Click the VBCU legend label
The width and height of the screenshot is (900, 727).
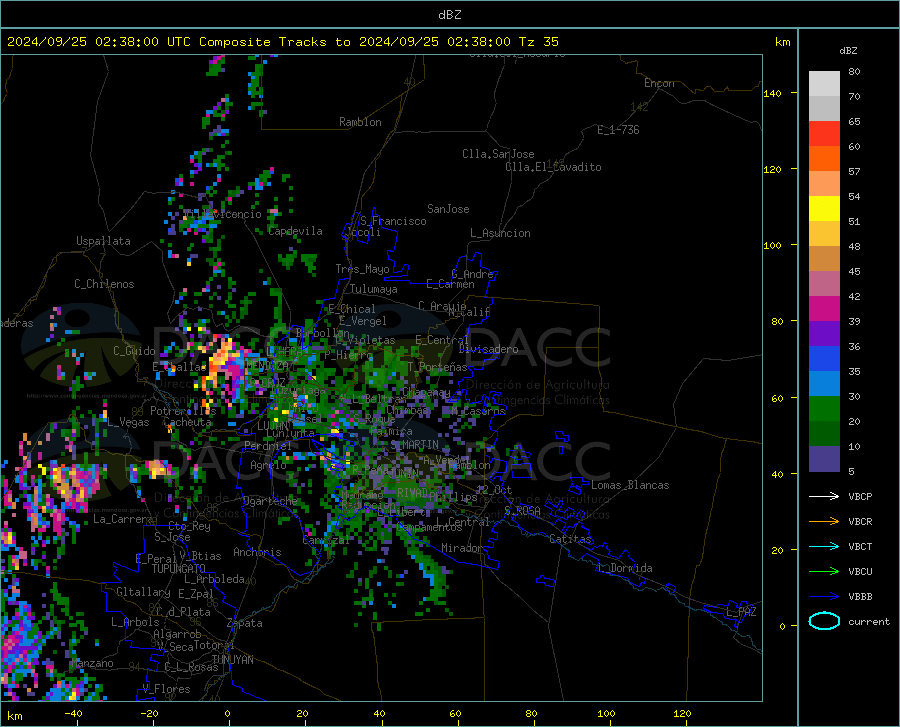(860, 572)
